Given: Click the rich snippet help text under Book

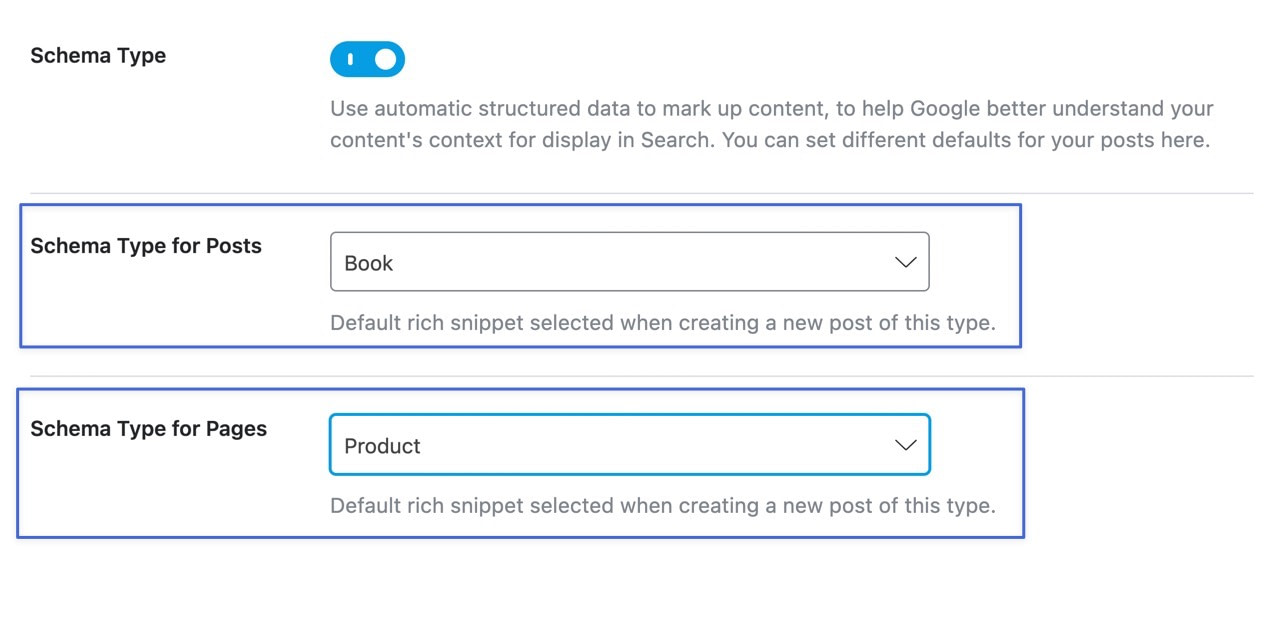Looking at the screenshot, I should click(663, 322).
